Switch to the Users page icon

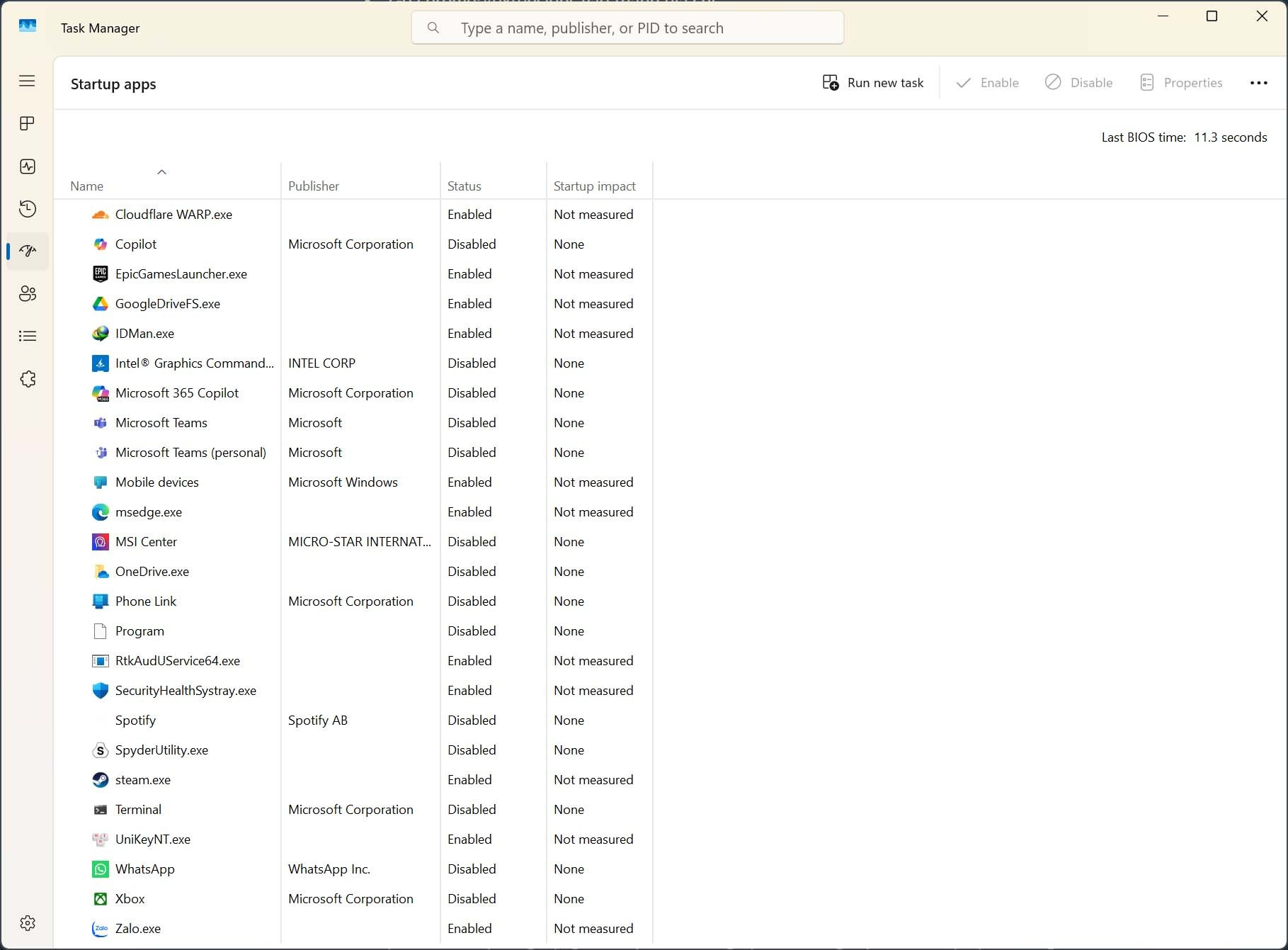tap(27, 293)
